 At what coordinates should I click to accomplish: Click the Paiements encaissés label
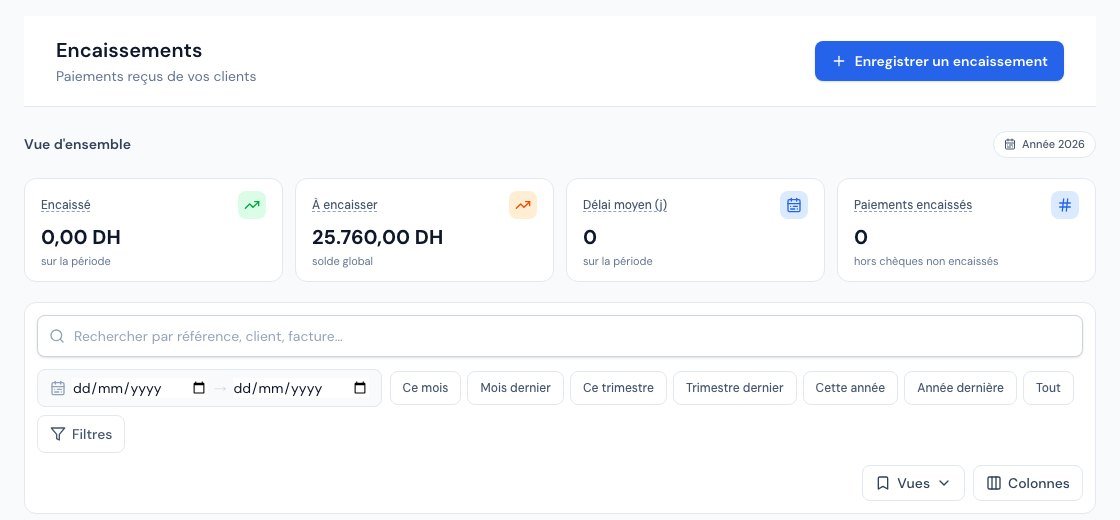click(913, 205)
